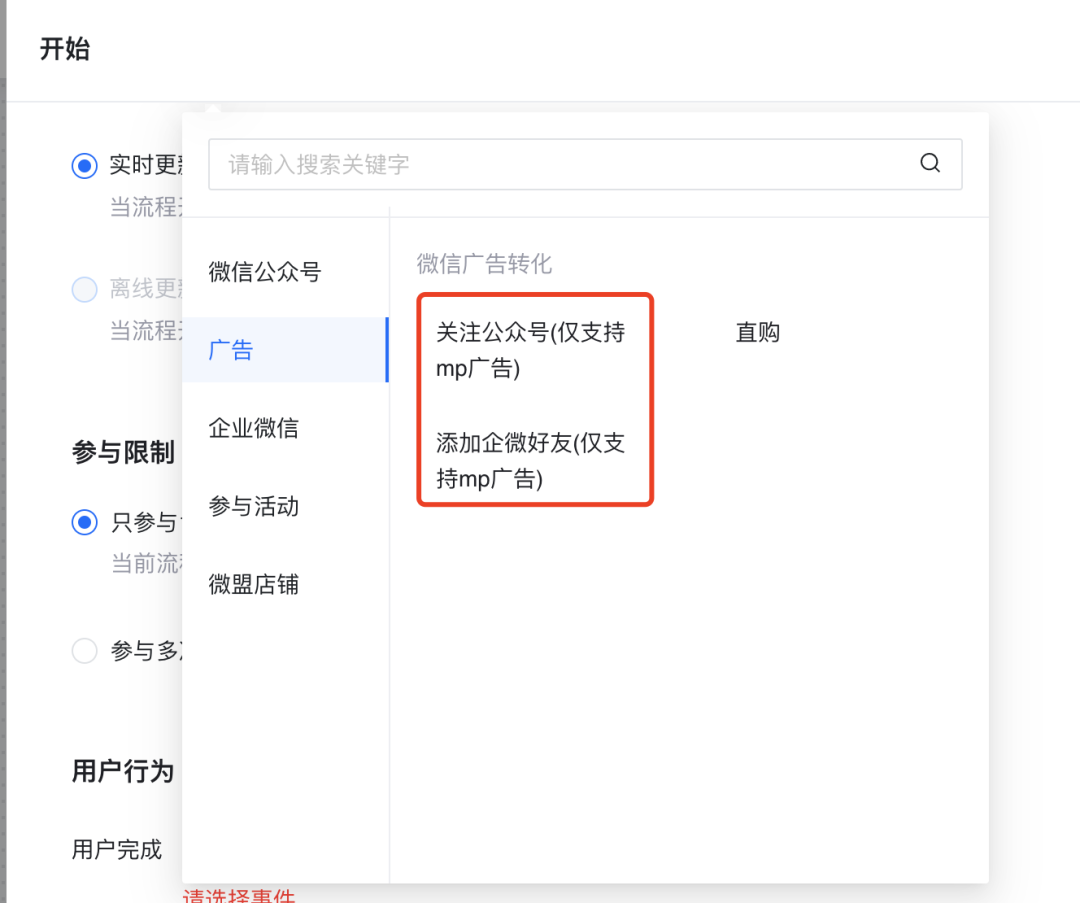Viewport: 1080px width, 903px height.
Task: Click the search magnifier icon
Action: point(930,163)
